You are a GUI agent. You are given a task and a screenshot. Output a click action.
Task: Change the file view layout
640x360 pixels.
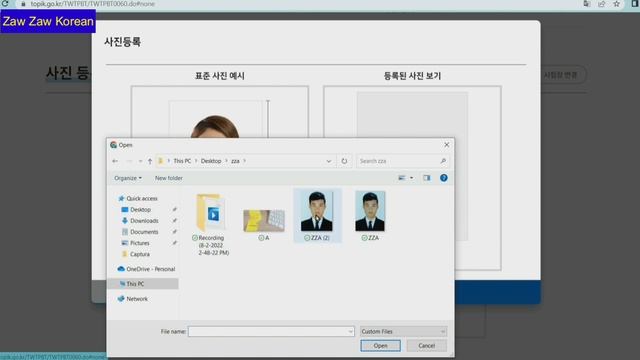pos(402,178)
